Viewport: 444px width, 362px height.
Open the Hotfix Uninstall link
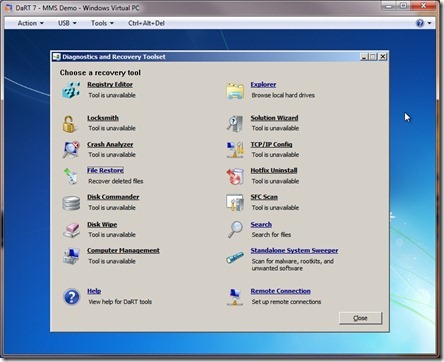(x=274, y=170)
